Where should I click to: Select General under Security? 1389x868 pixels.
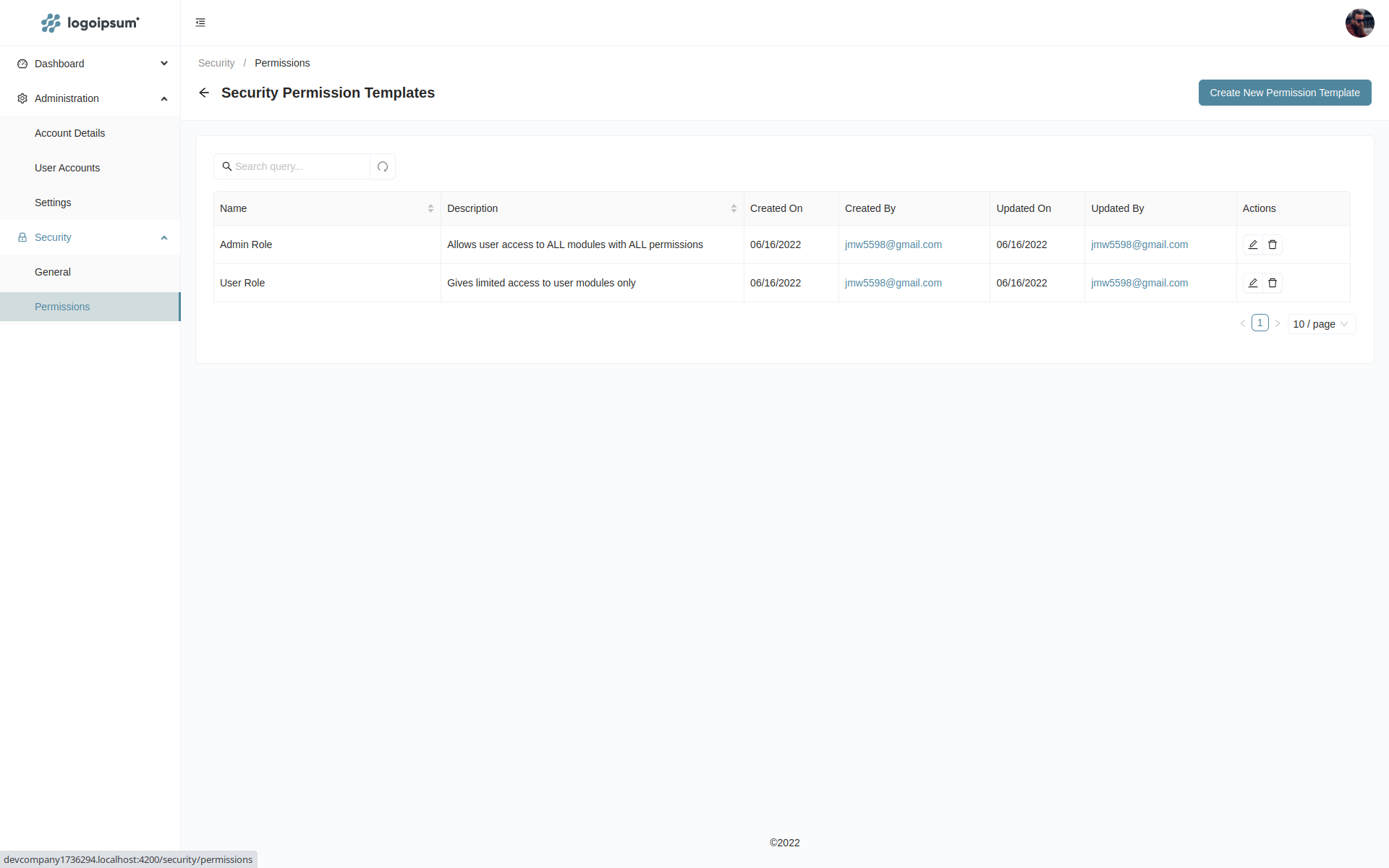pos(53,272)
